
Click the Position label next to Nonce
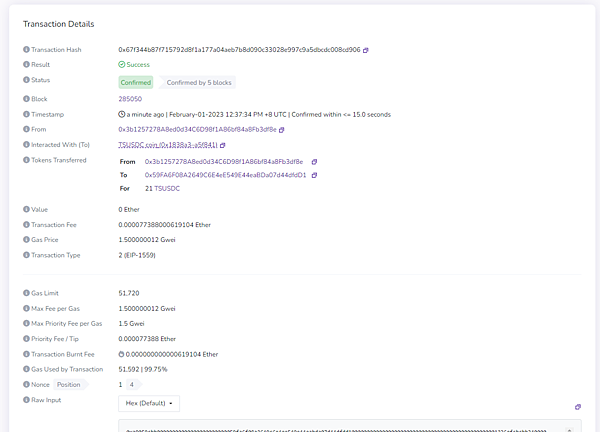[69, 384]
